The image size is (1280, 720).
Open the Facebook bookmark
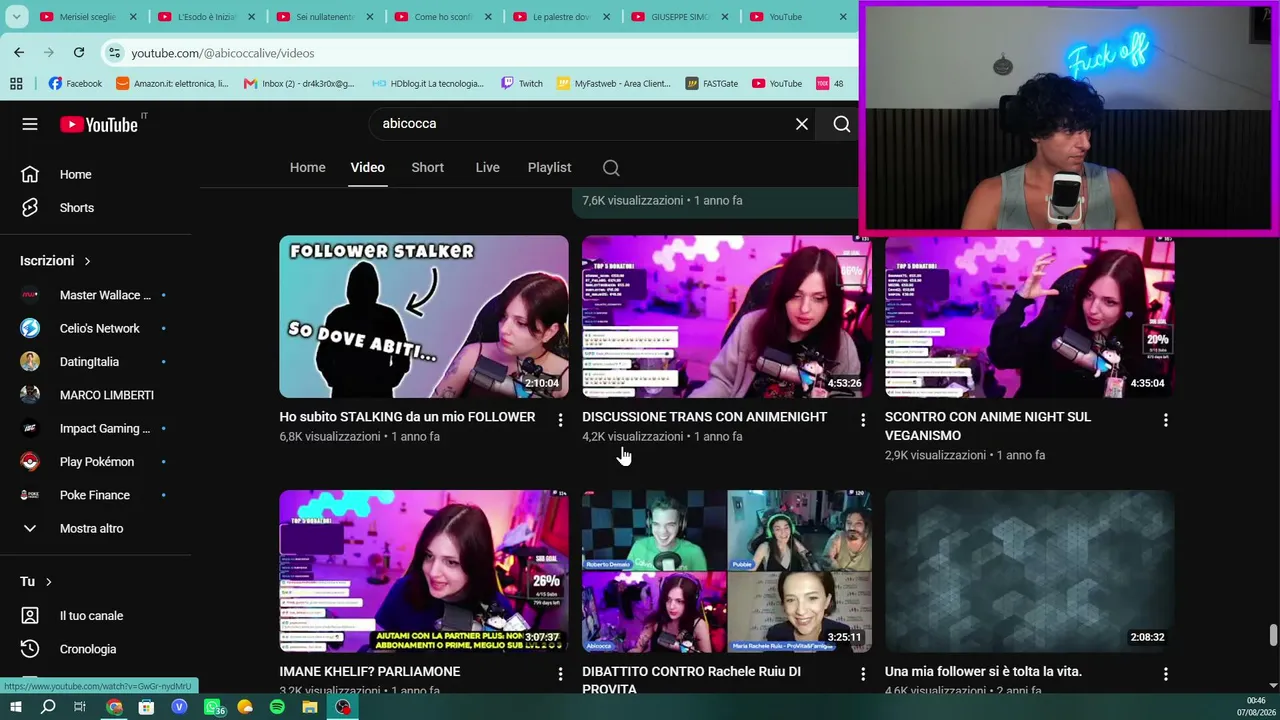click(75, 84)
